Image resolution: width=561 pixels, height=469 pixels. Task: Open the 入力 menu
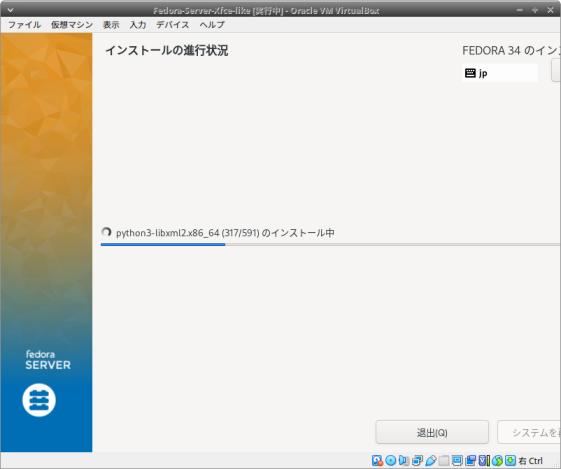(x=138, y=25)
